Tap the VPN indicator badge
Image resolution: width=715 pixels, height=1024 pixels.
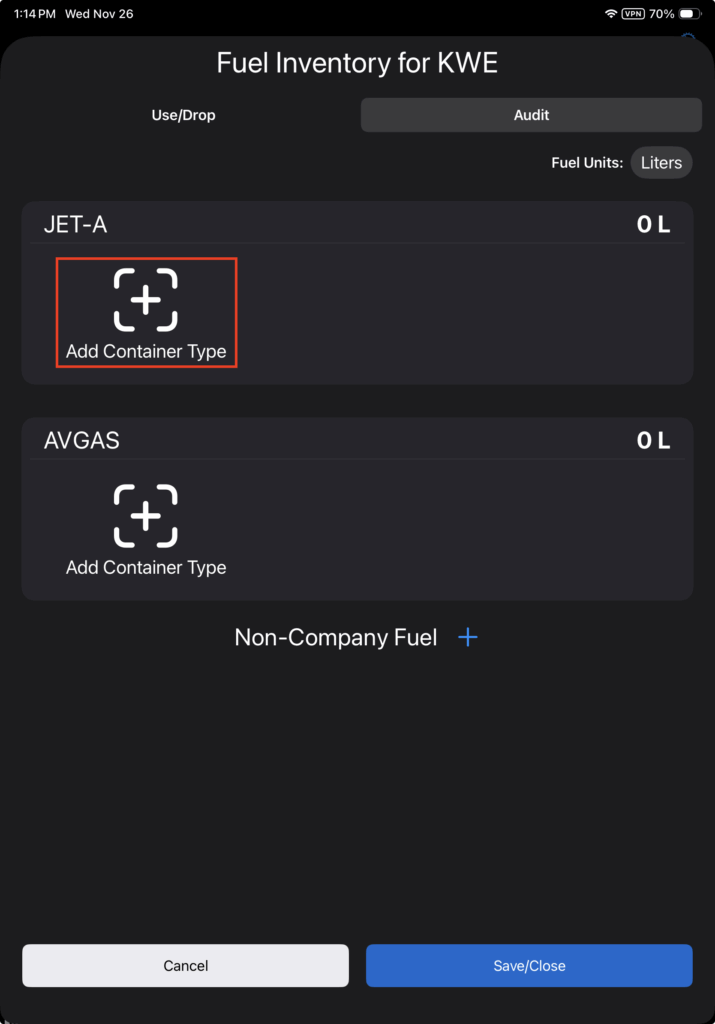(633, 14)
